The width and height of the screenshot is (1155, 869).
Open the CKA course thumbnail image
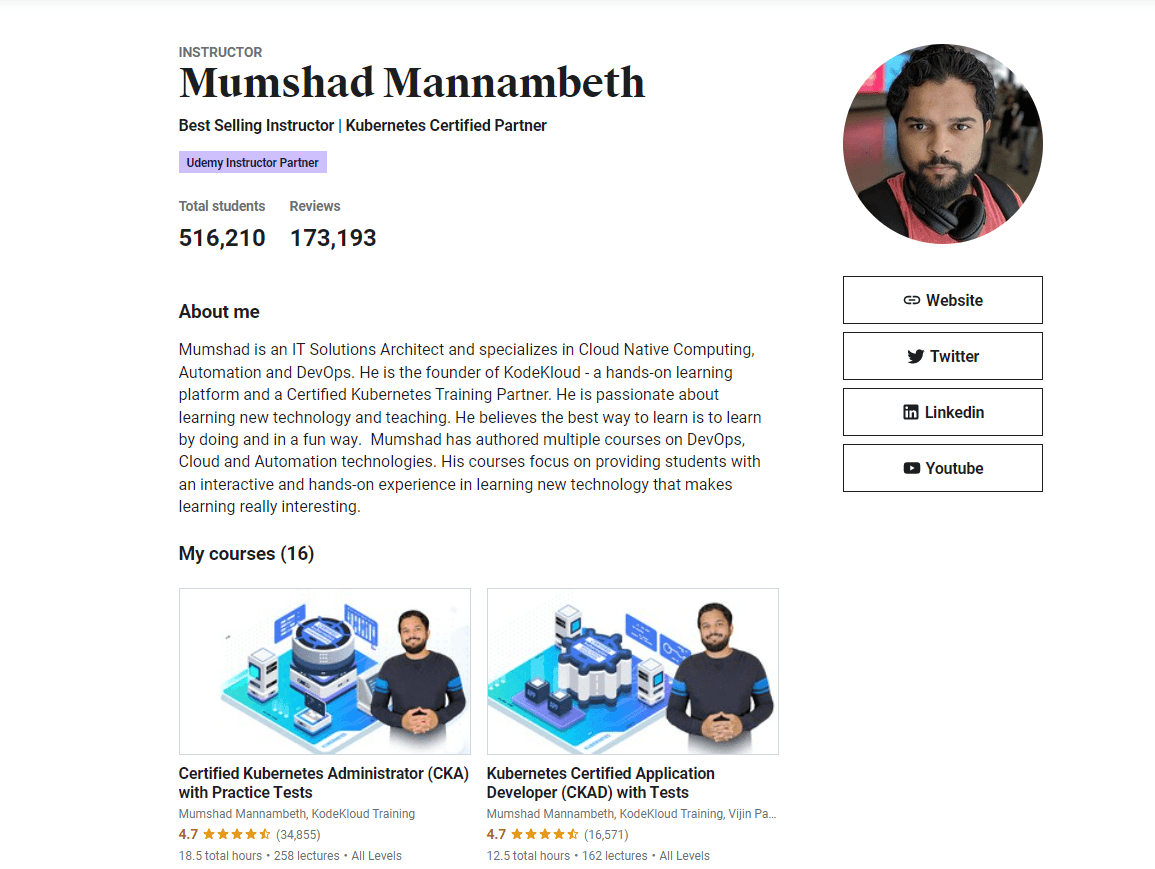click(x=324, y=671)
